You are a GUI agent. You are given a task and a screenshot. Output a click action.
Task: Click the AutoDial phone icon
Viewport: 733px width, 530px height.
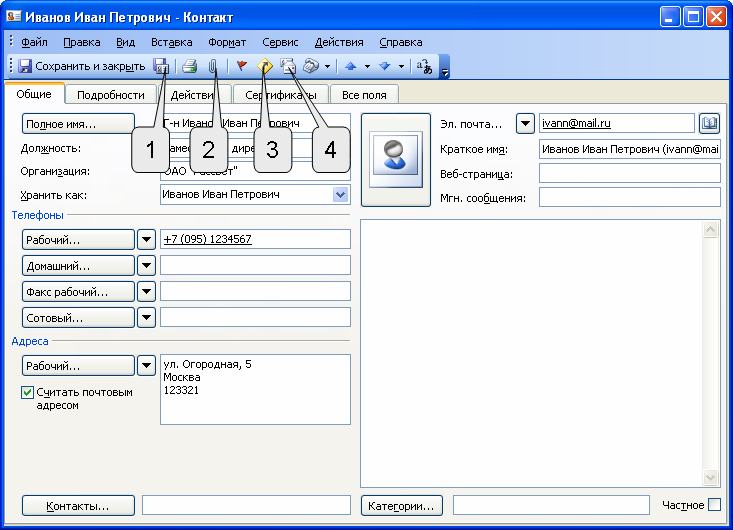(311, 66)
